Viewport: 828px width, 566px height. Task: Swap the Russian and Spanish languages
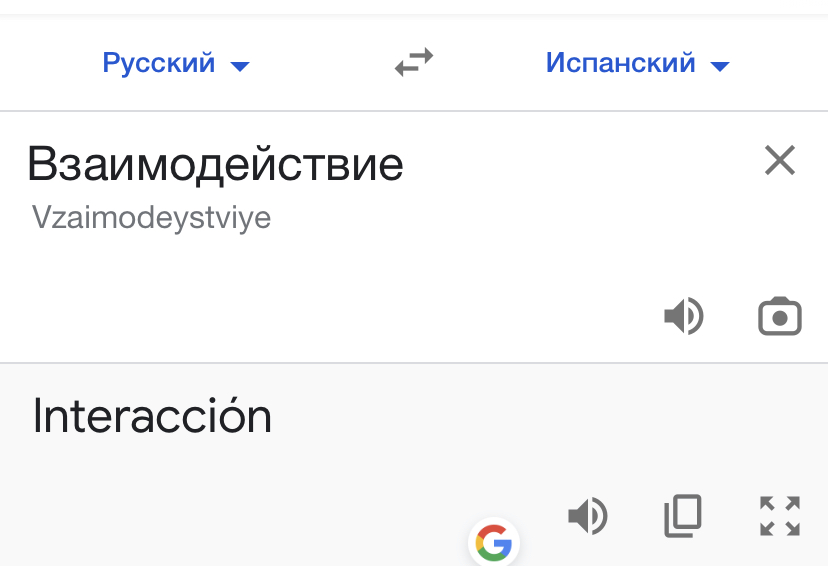click(x=414, y=63)
